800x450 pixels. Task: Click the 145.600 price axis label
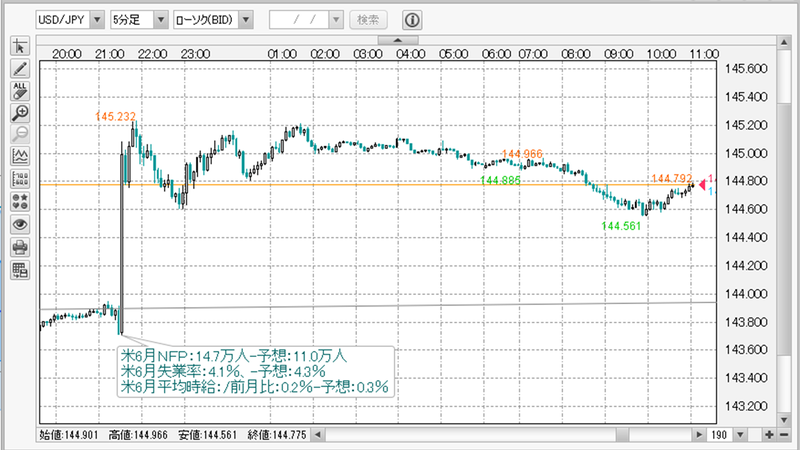pos(746,69)
